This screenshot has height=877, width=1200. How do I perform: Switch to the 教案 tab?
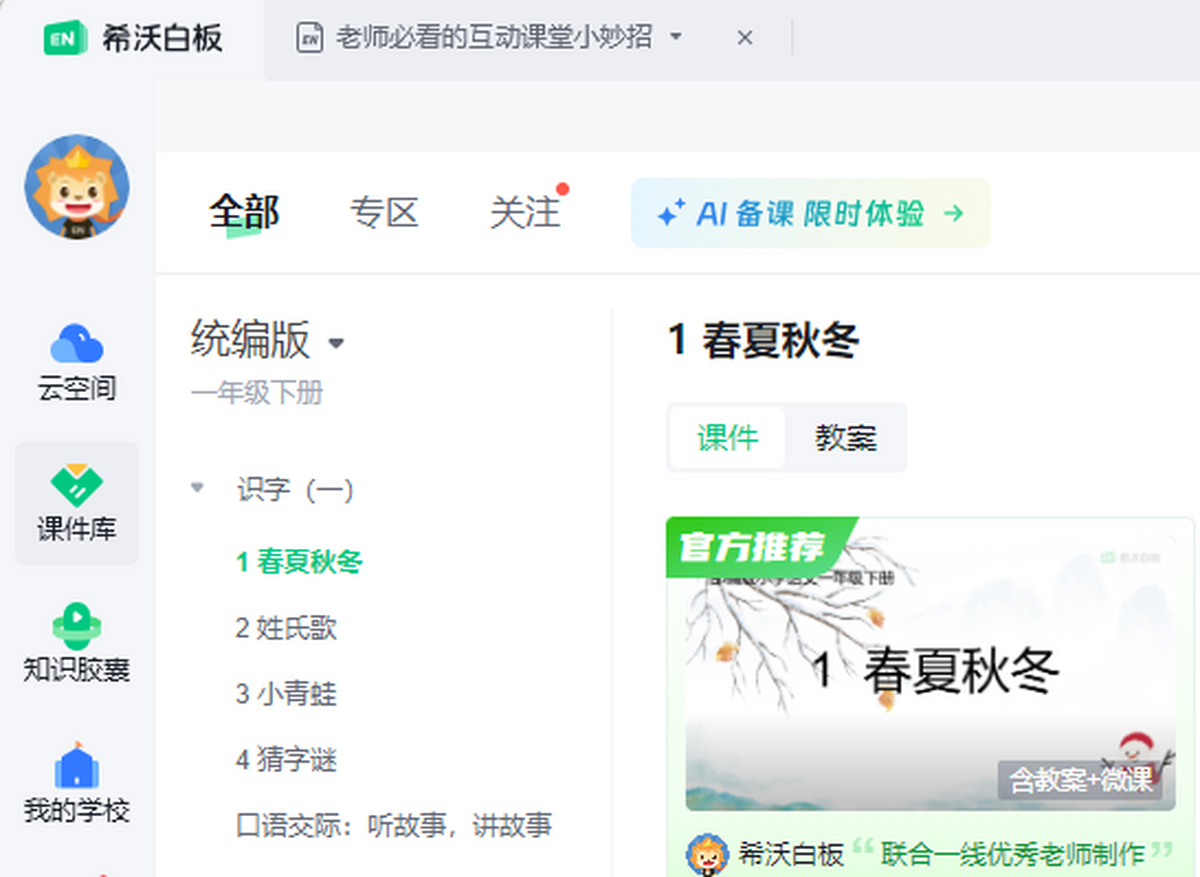(847, 437)
